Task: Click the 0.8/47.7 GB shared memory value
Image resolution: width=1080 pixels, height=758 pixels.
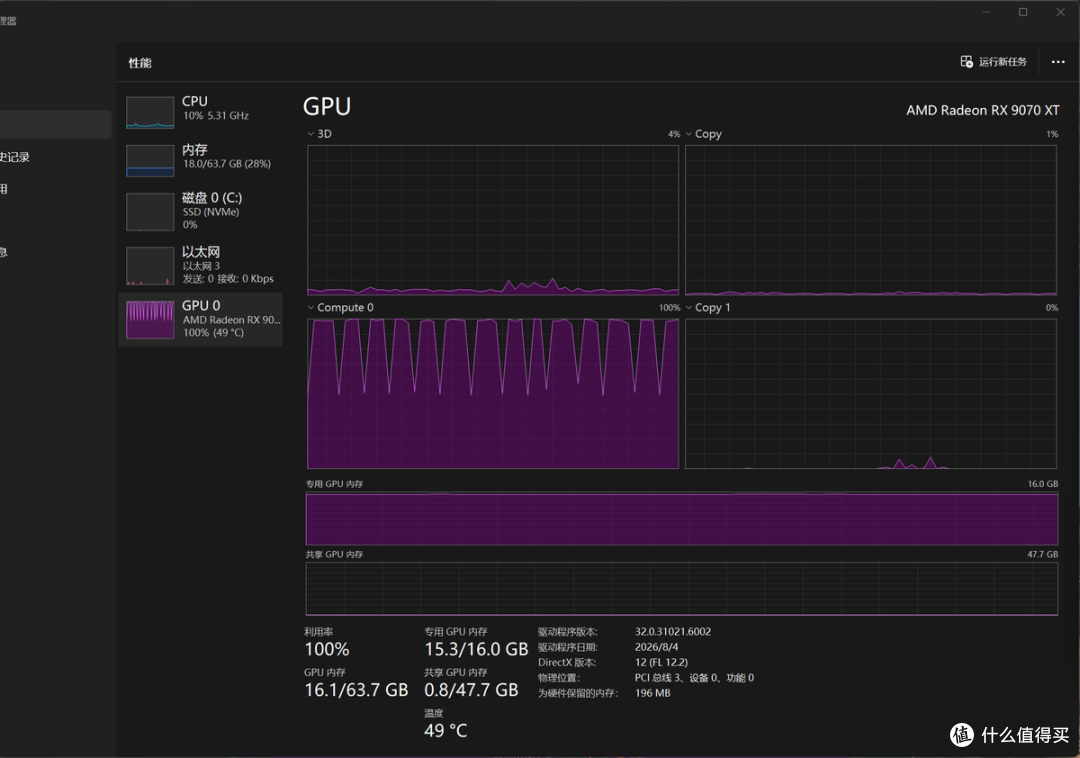Action: click(471, 690)
